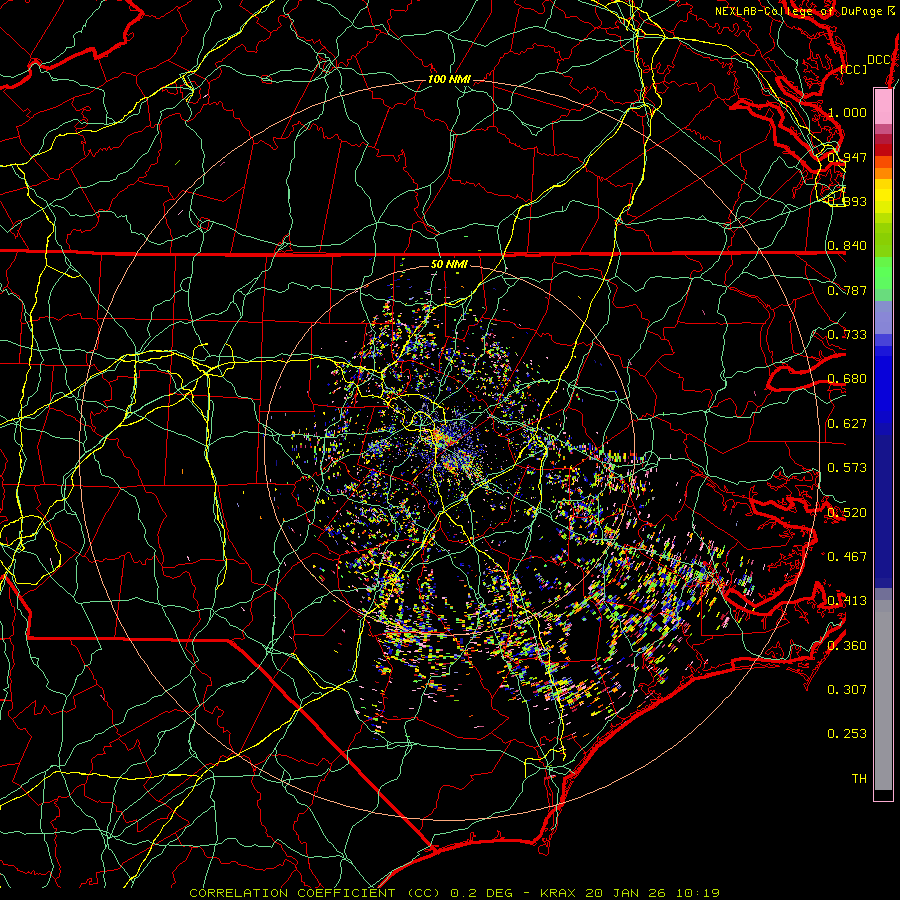Click the 0.307 color scale value

847,690
